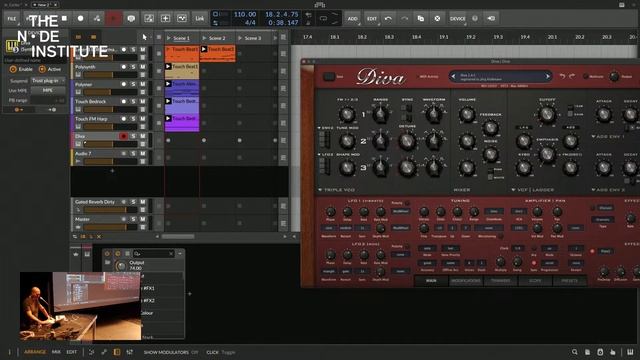Viewport: 640px width, 360px height.
Task: Toggle the Show Modulators control
Action: point(171,352)
